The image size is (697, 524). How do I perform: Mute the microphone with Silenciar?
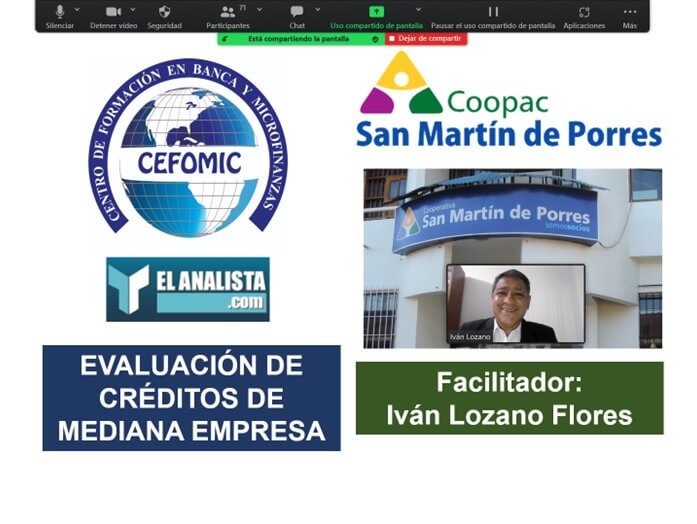[x=59, y=14]
